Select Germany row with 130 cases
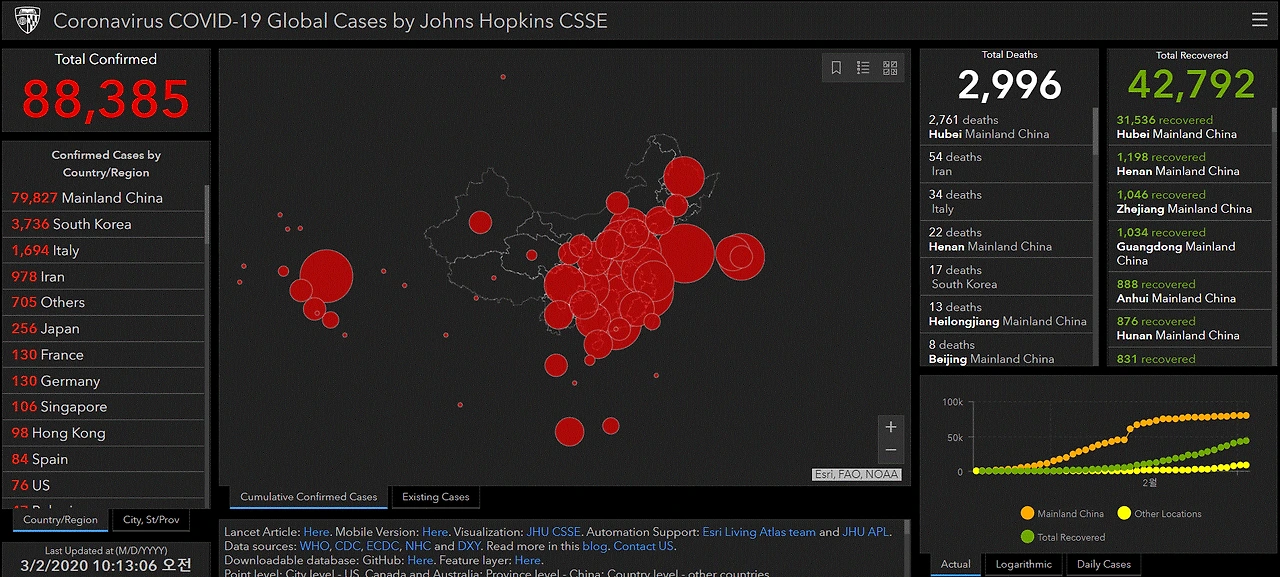Viewport: 1280px width, 577px height. 104,381
